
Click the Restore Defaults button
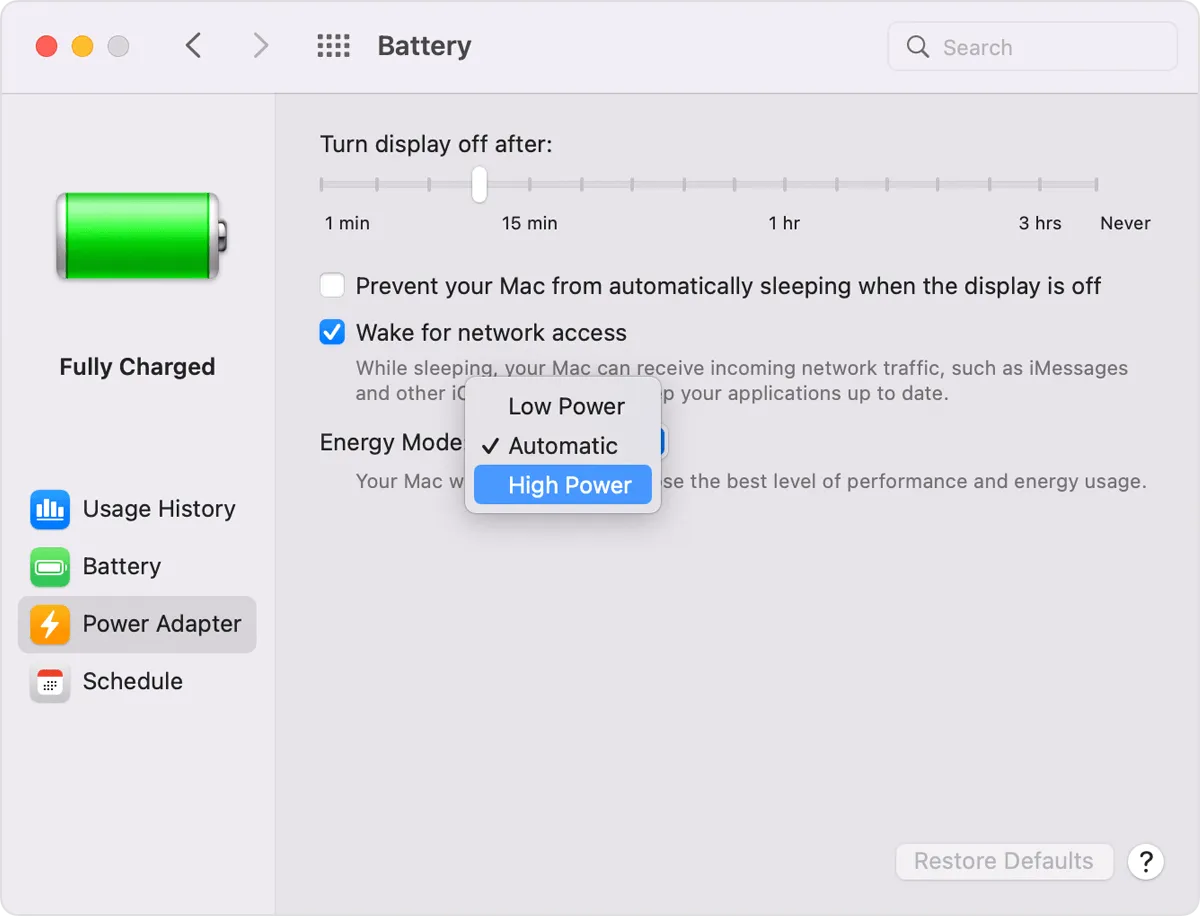1003,861
